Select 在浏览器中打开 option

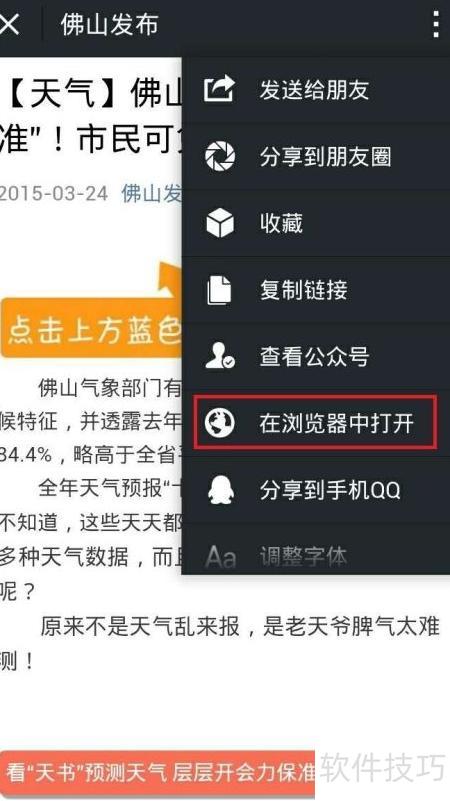coord(316,423)
